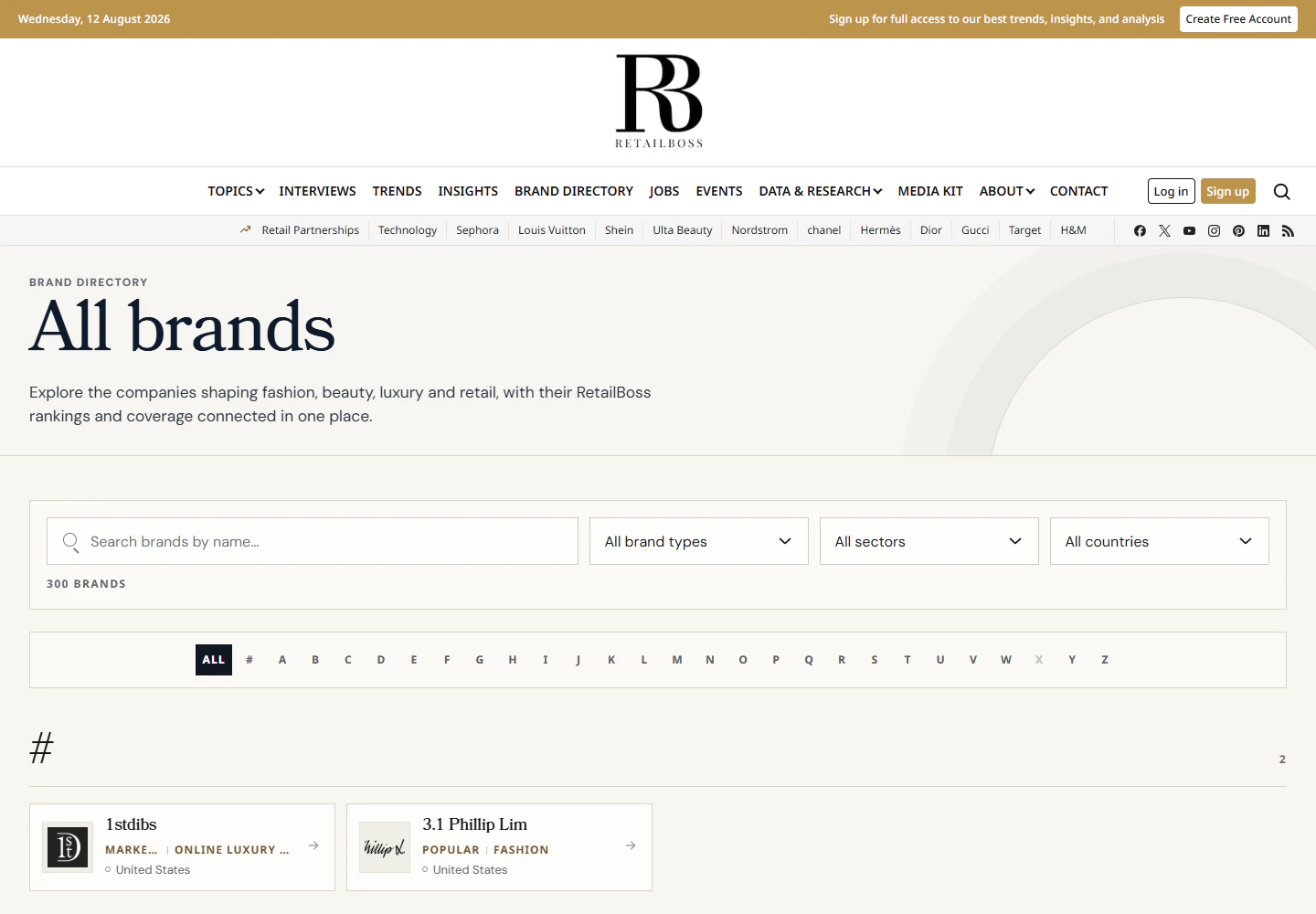1316x914 pixels.
Task: Click the trending arrow icon before Retail Partnerships
Action: tap(245, 230)
